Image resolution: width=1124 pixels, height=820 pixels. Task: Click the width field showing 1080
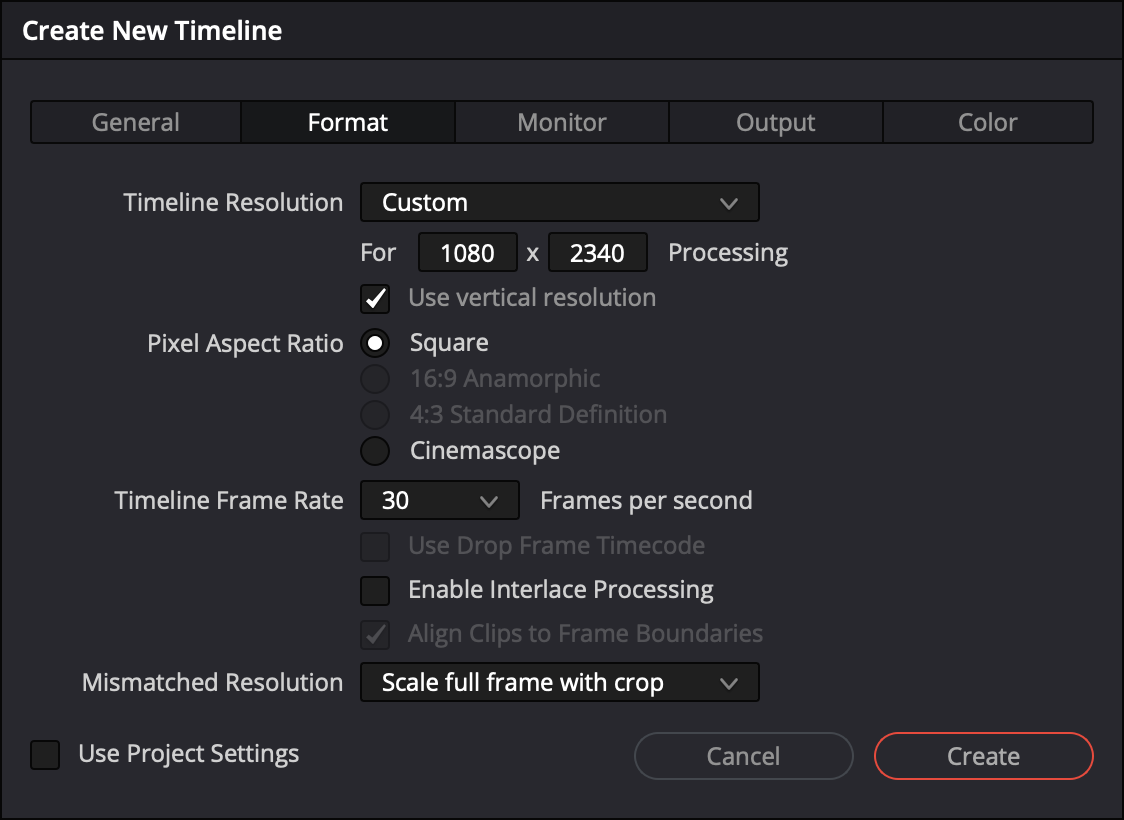[x=468, y=253]
